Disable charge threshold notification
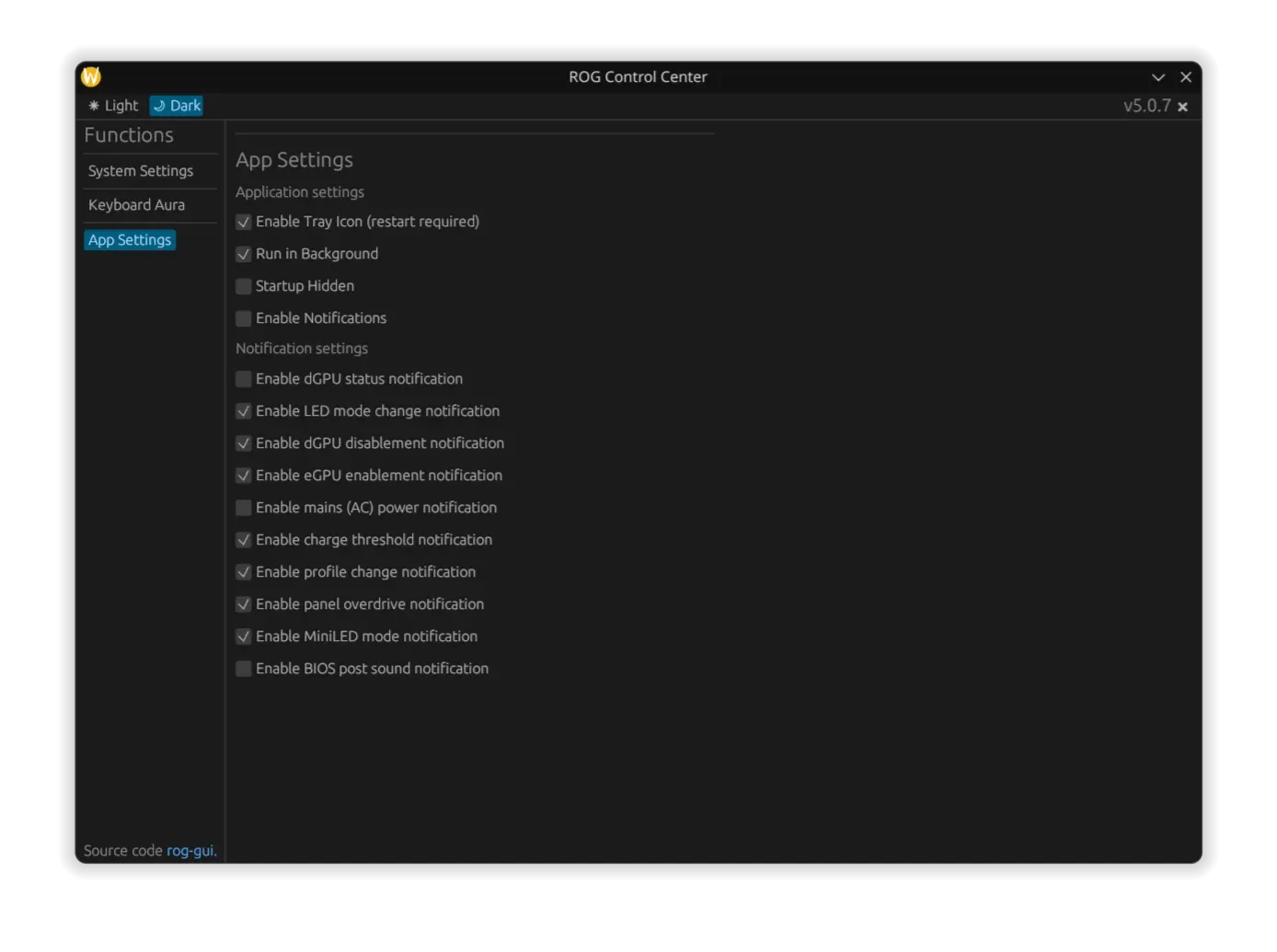The image size is (1277, 952). tap(244, 540)
